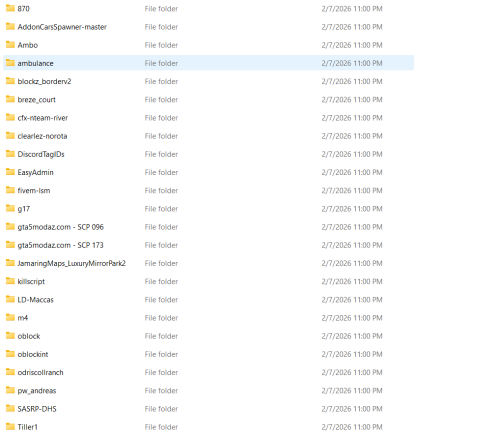The width and height of the screenshot is (500, 437).
Task: Click the oblockint folder name
Action: point(33,354)
